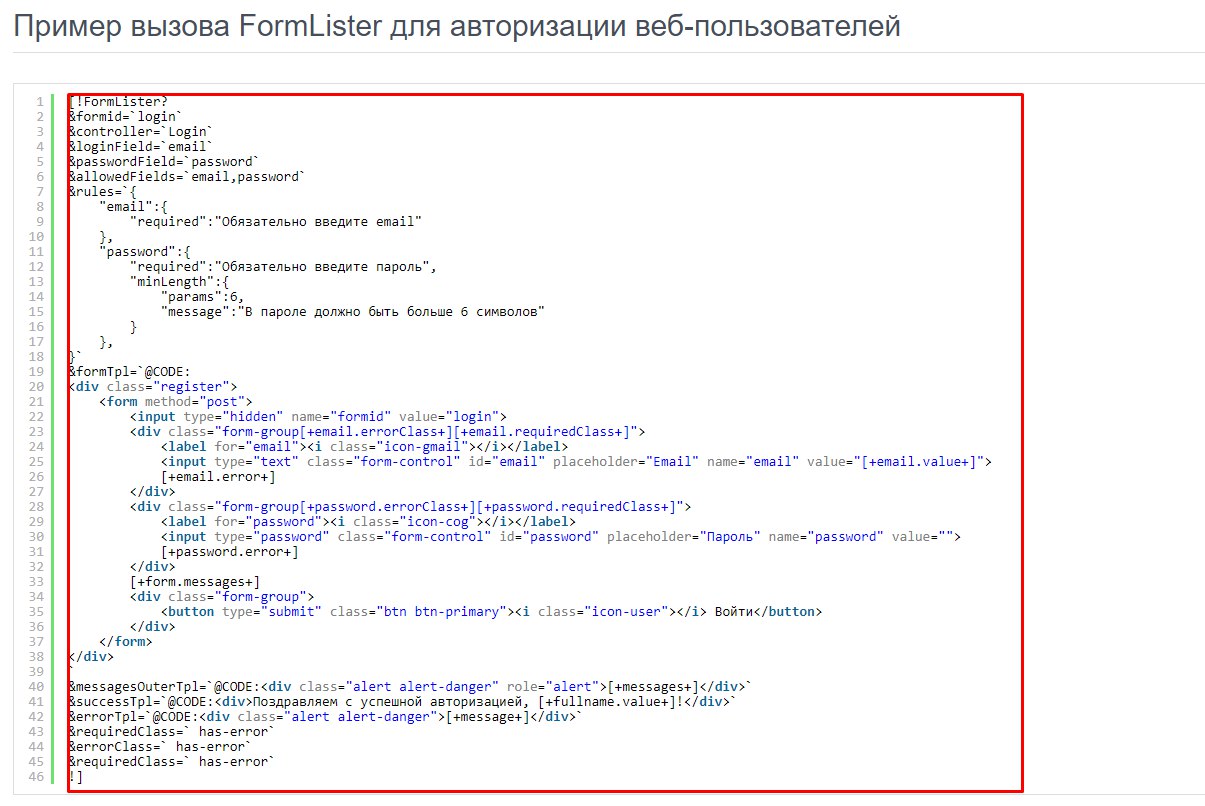Screen dimensions: 1205x806
Task: Click the email text input code line
Action: tap(575, 461)
